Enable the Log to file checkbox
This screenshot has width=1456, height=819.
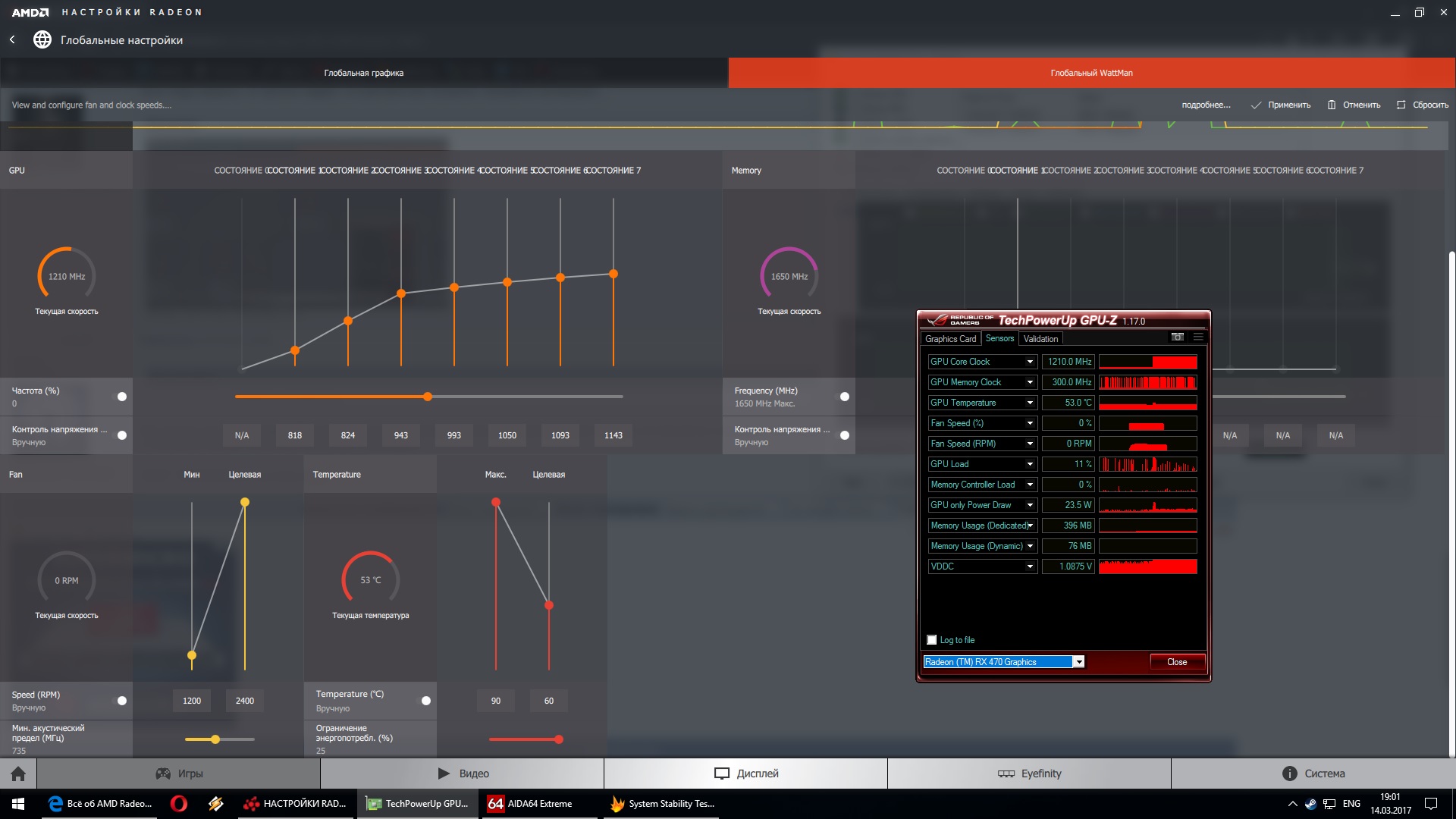point(932,640)
